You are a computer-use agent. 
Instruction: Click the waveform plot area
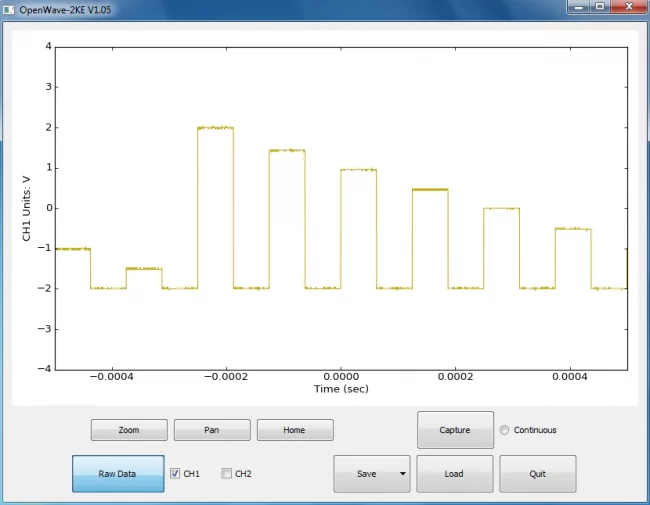coord(341,209)
